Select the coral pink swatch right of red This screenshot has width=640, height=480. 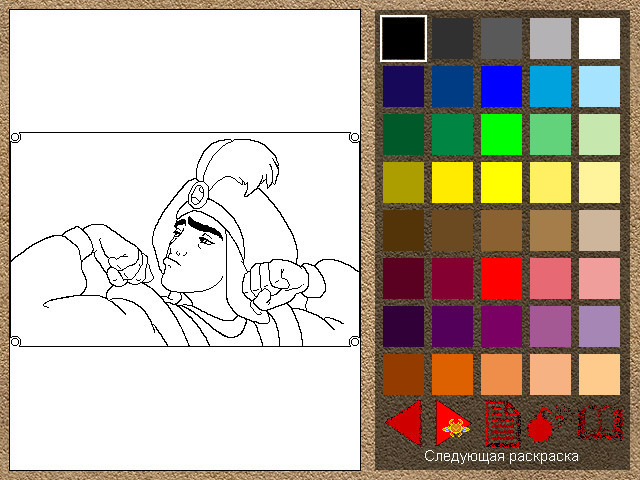point(550,278)
